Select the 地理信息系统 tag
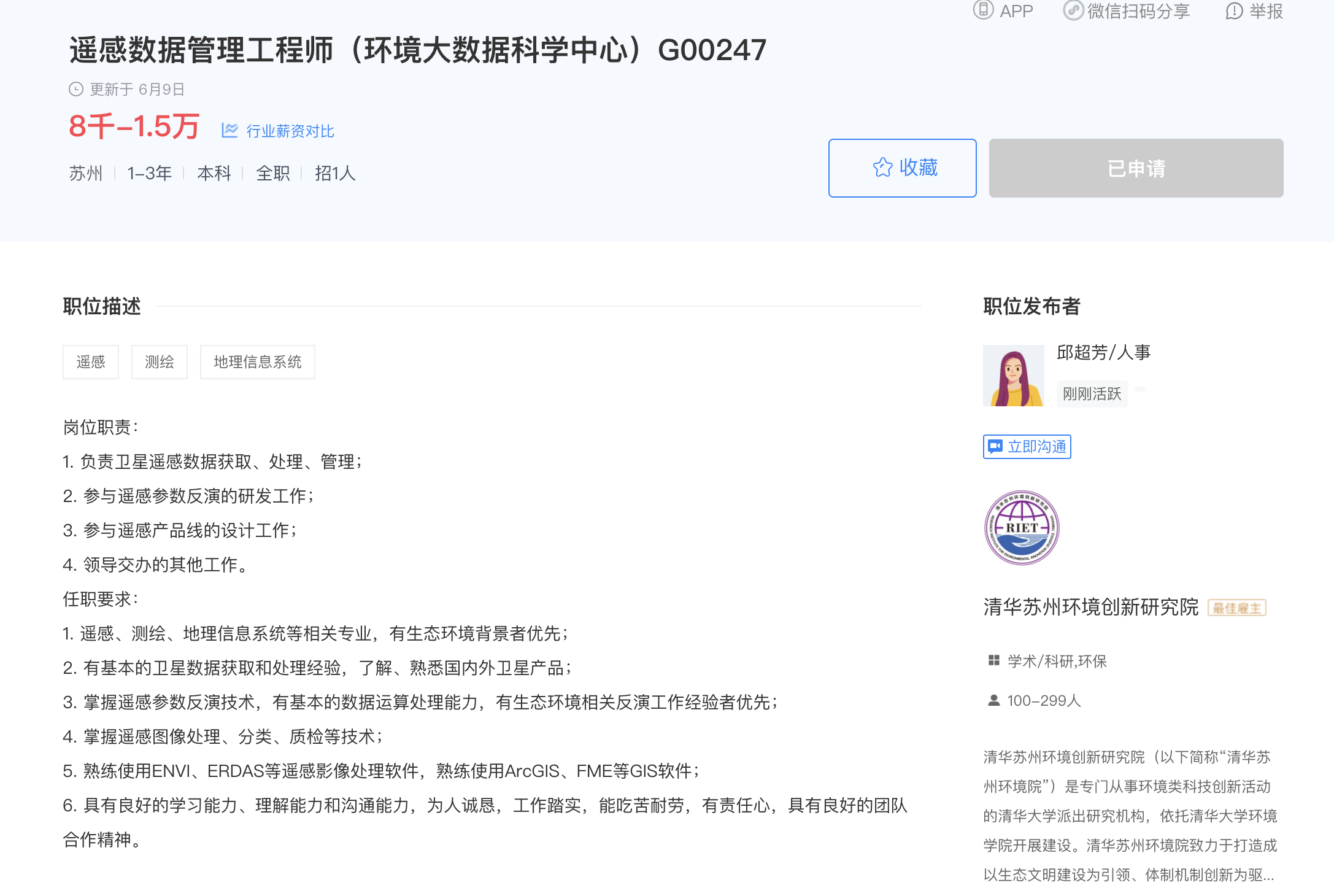Screen dimensions: 1334x896 257,362
